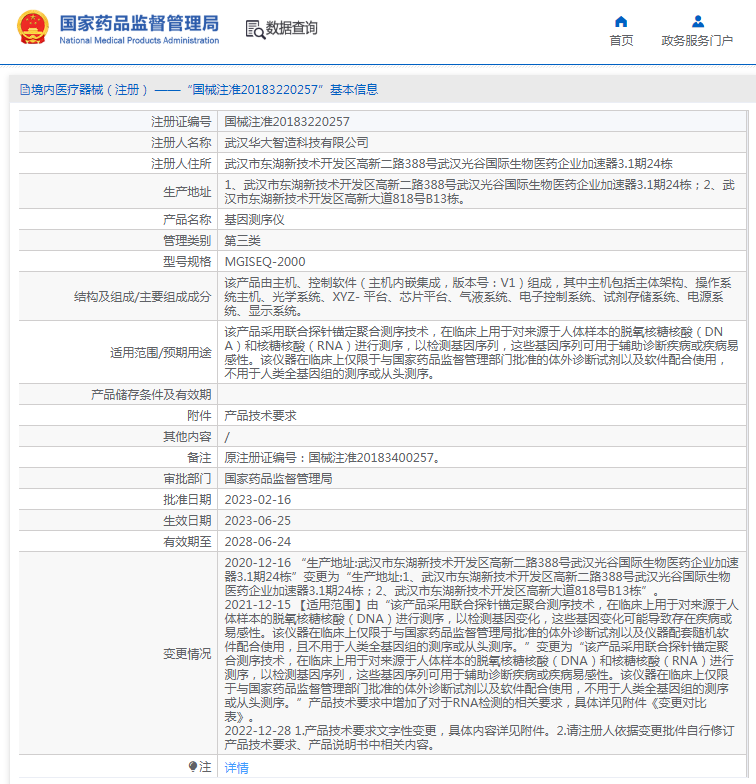Select registration number 国械注准20183220257 in the table

click(287, 122)
